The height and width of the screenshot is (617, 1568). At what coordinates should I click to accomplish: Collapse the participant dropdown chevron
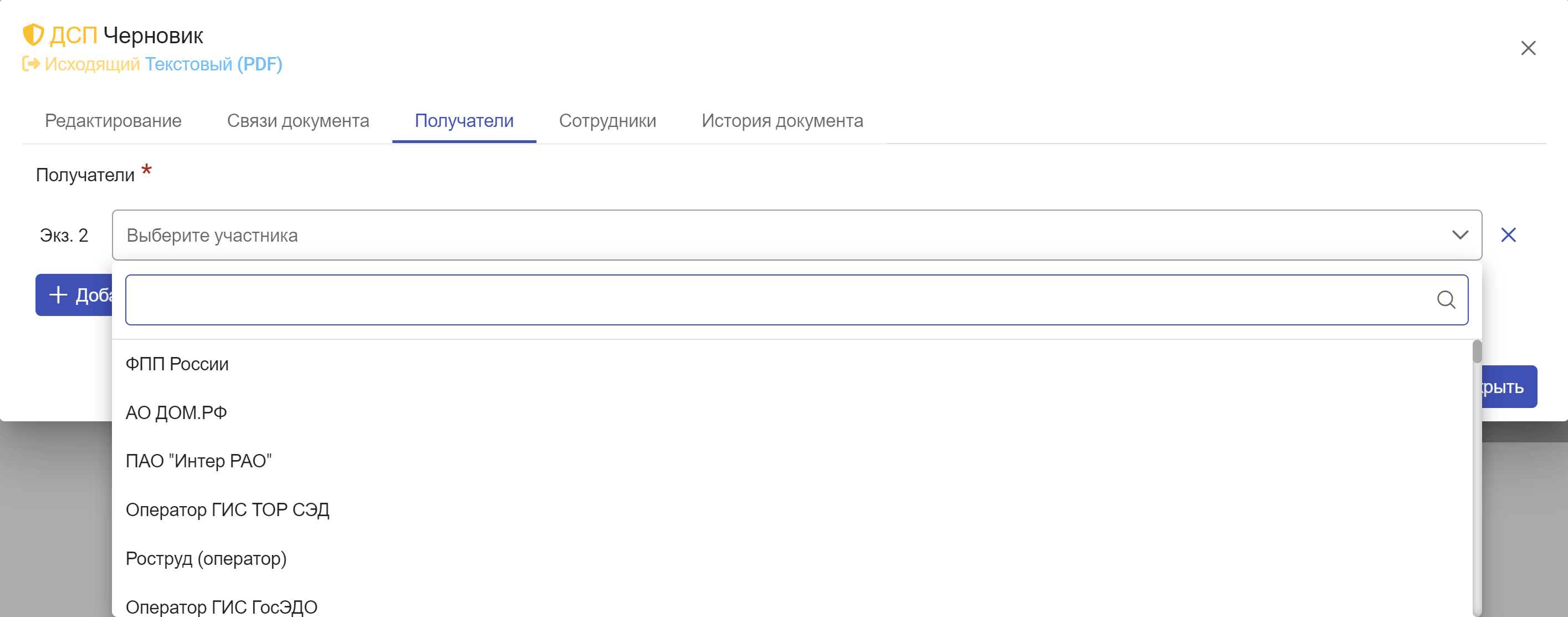(x=1460, y=235)
